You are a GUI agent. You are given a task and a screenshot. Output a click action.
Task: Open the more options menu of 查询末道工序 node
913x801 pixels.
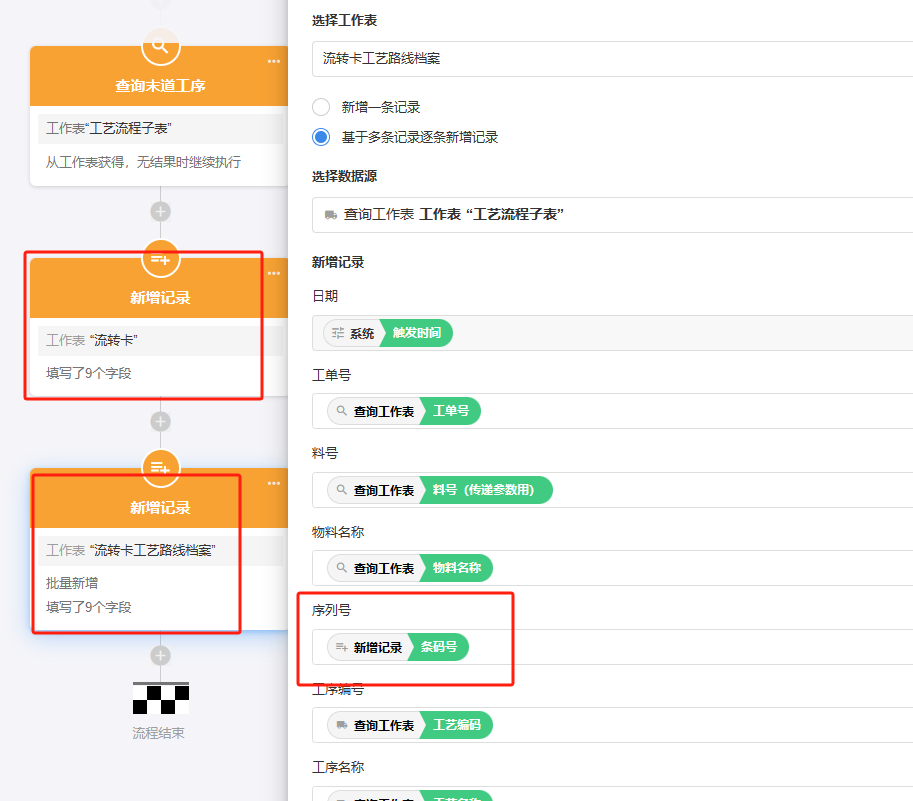(274, 61)
